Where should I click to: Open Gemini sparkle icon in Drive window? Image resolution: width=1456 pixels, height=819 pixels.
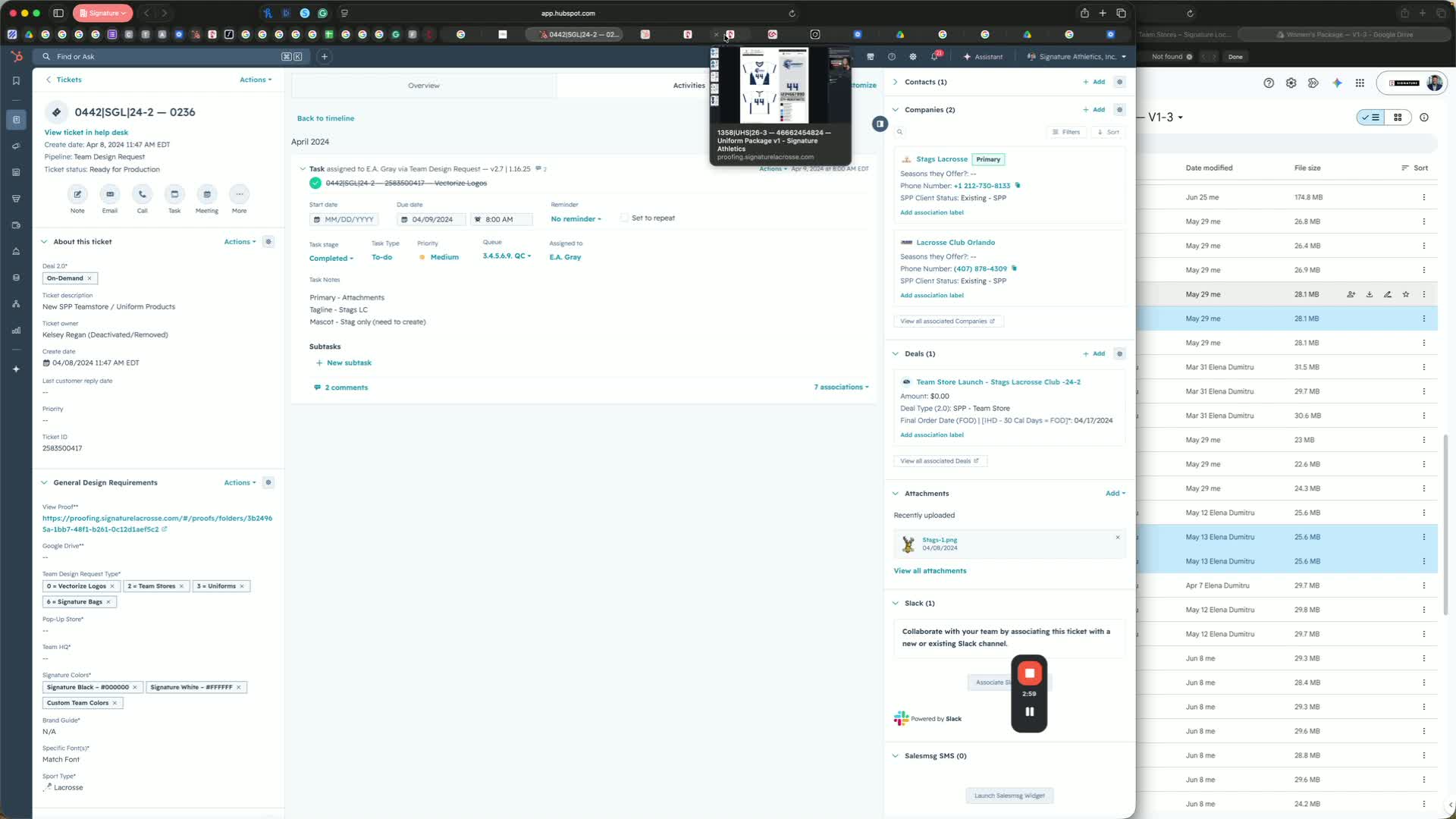[1337, 83]
